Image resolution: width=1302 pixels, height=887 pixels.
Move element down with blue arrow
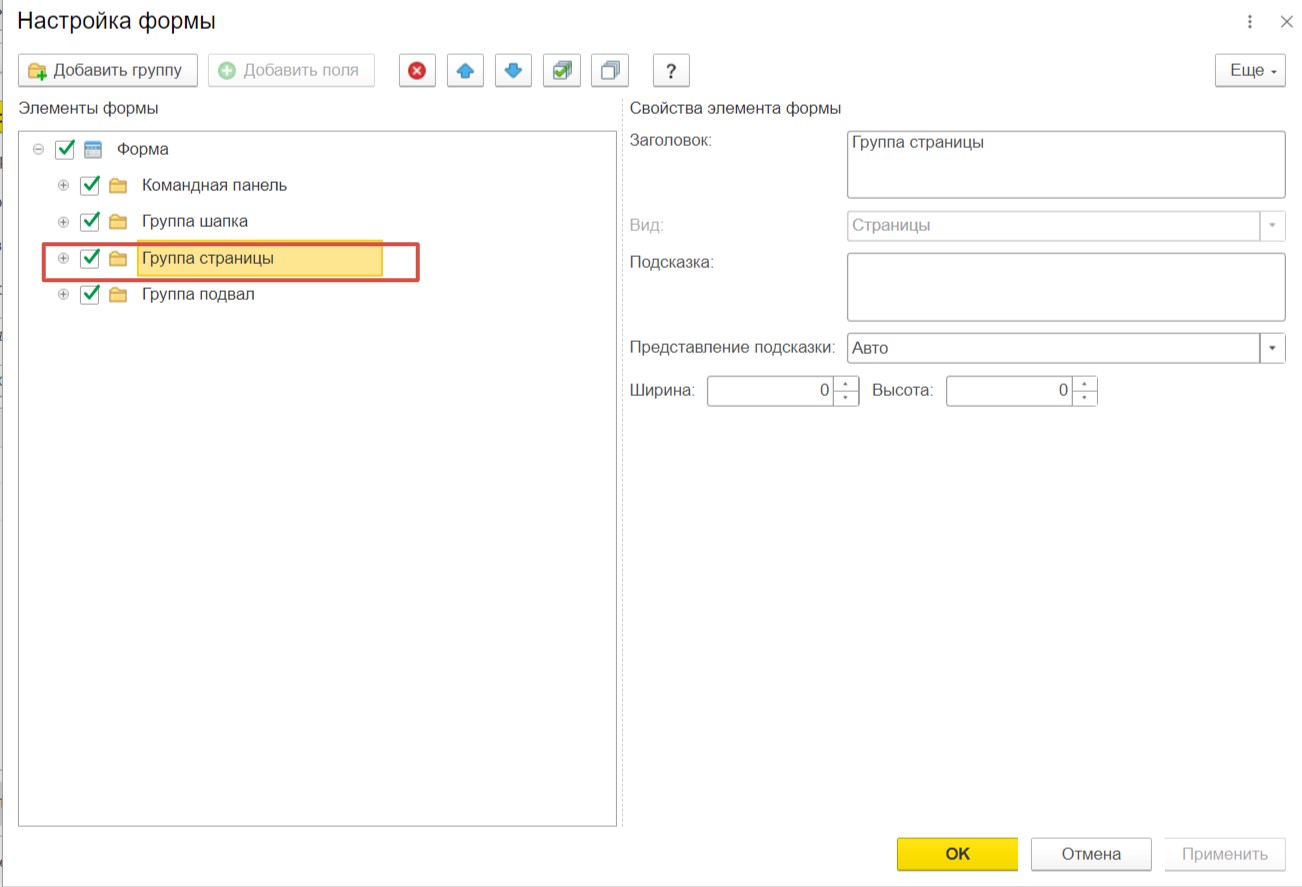tap(513, 71)
